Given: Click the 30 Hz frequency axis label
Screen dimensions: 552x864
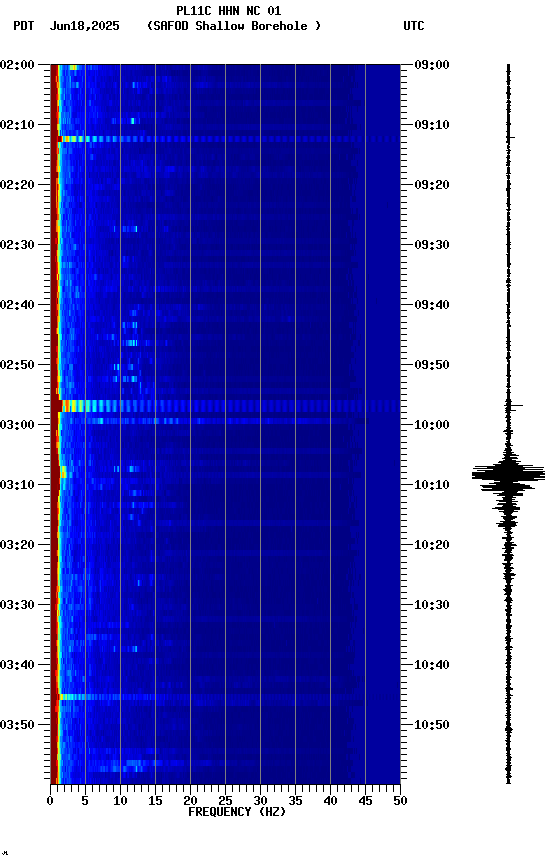Looking at the screenshot, I should 260,801.
